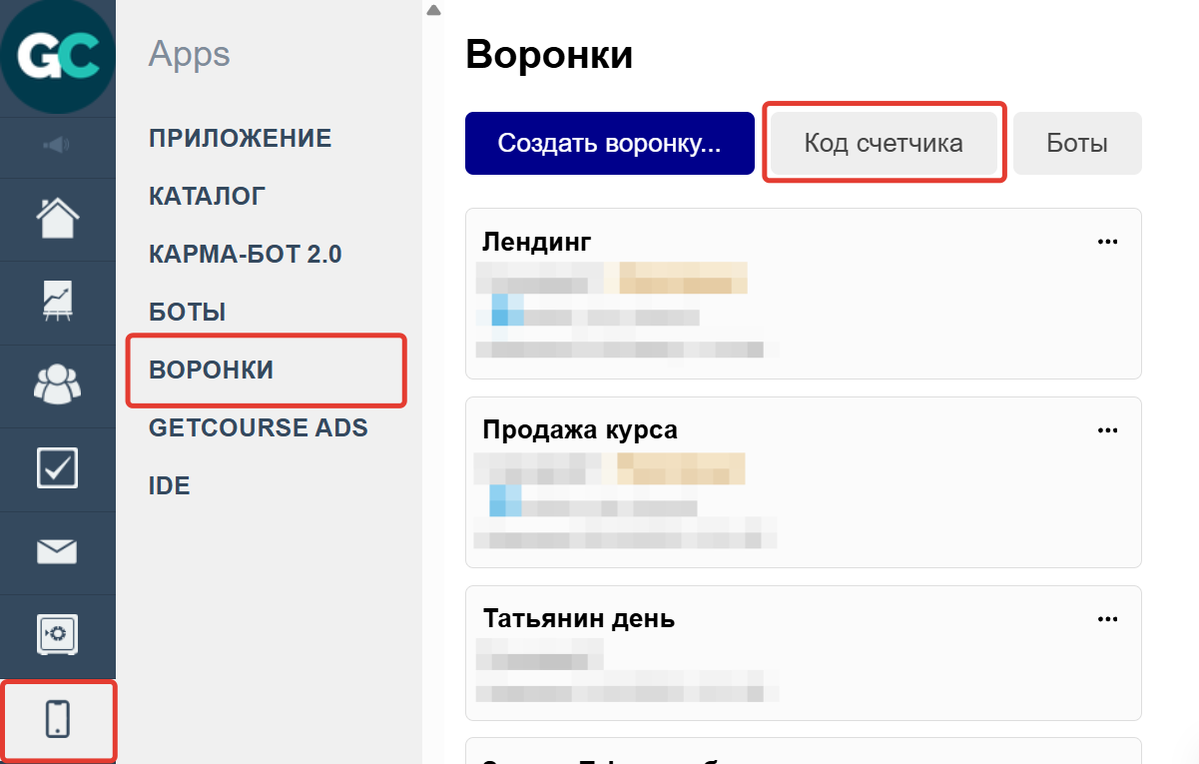
Task: Open the IDE section
Action: pos(168,485)
